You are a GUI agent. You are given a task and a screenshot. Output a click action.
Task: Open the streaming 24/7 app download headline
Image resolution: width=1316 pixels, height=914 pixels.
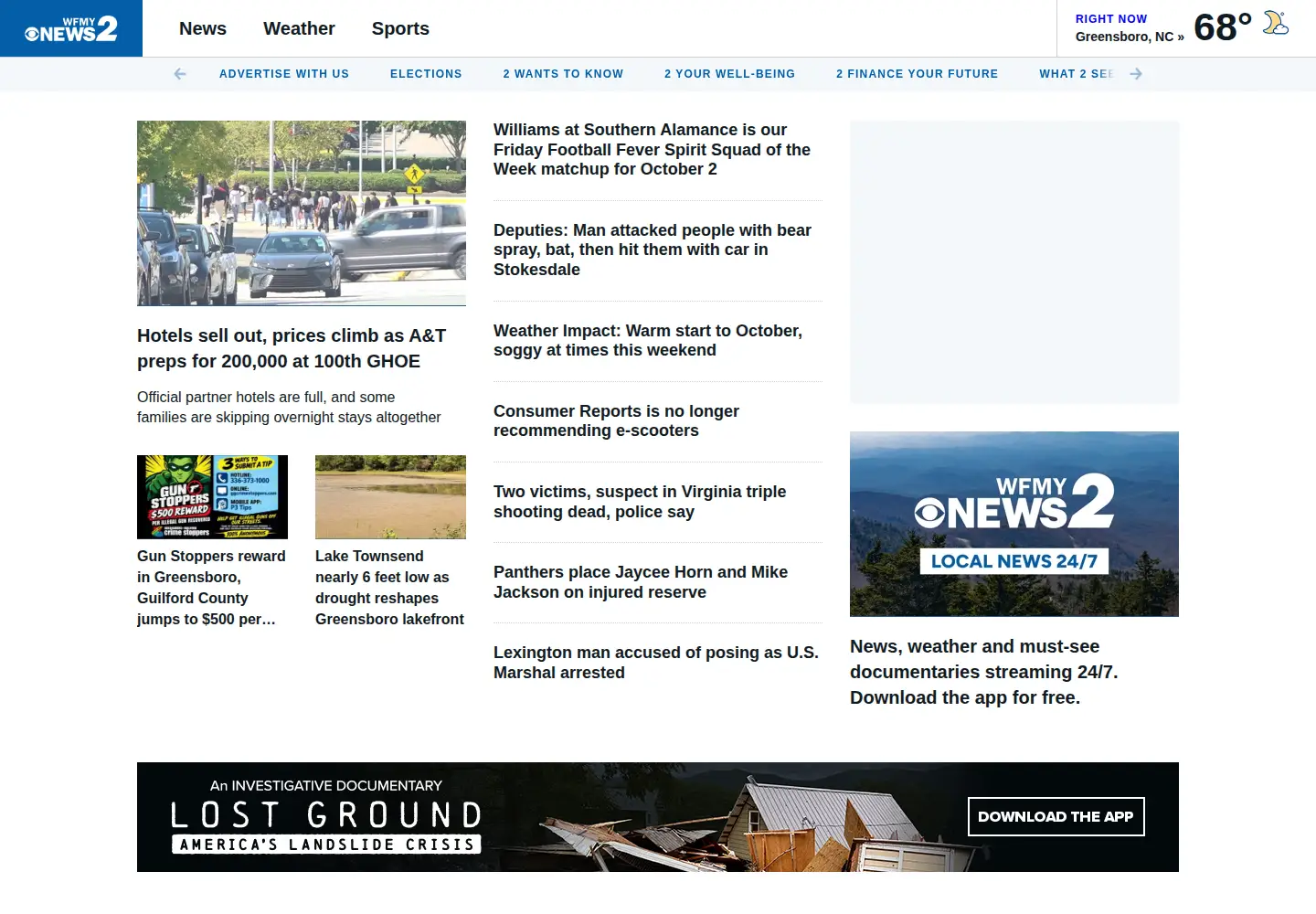pos(984,672)
